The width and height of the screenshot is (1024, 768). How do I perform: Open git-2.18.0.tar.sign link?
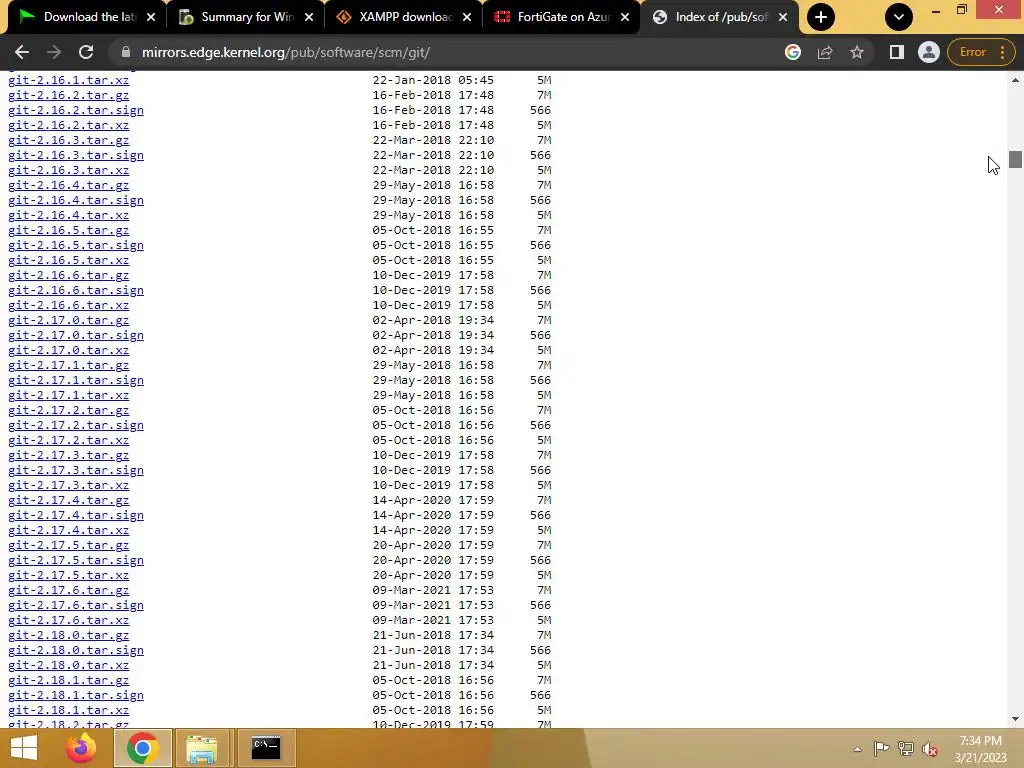76,650
